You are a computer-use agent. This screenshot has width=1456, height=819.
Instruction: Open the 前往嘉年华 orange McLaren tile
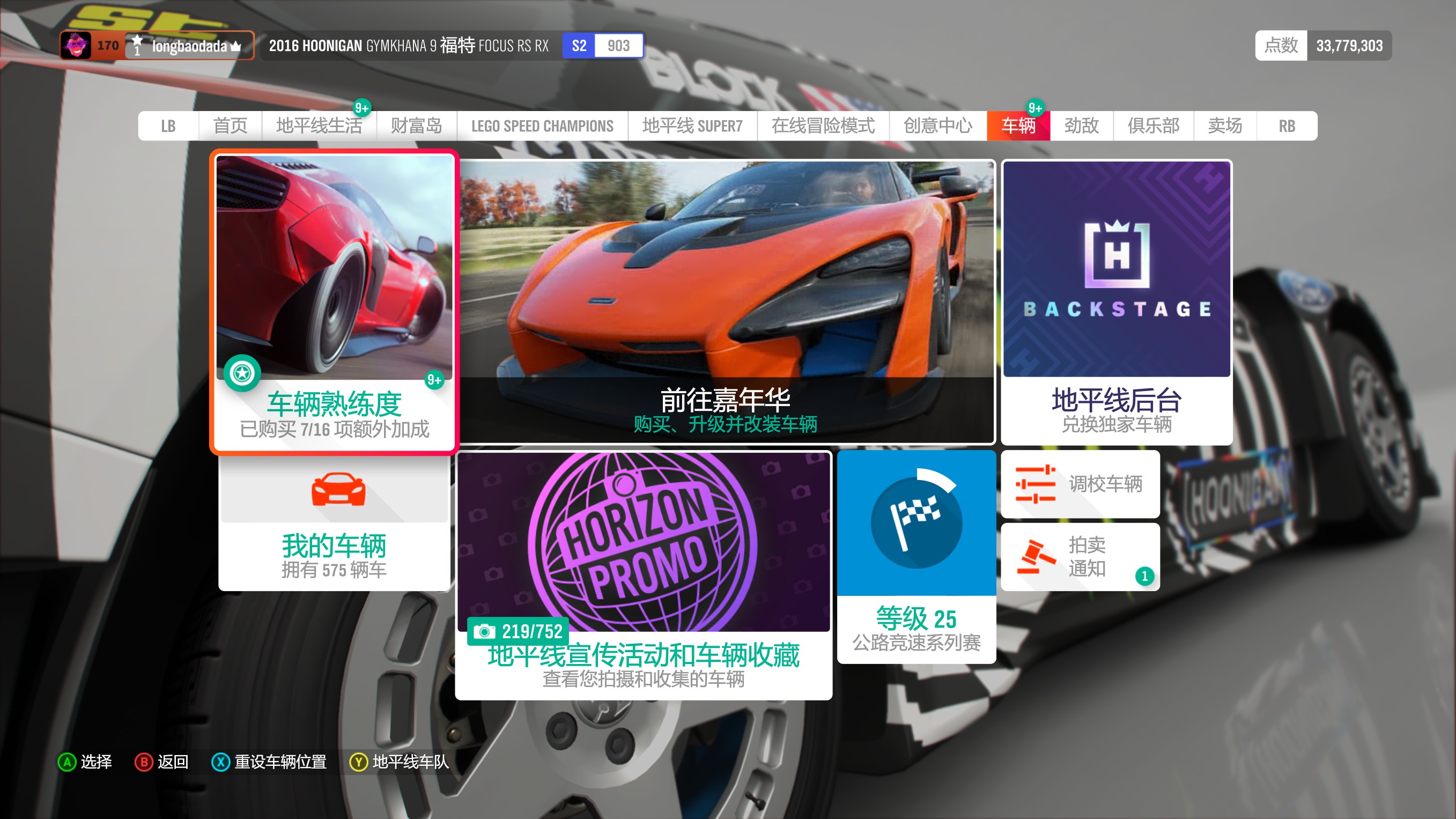pyautogui.click(x=726, y=300)
